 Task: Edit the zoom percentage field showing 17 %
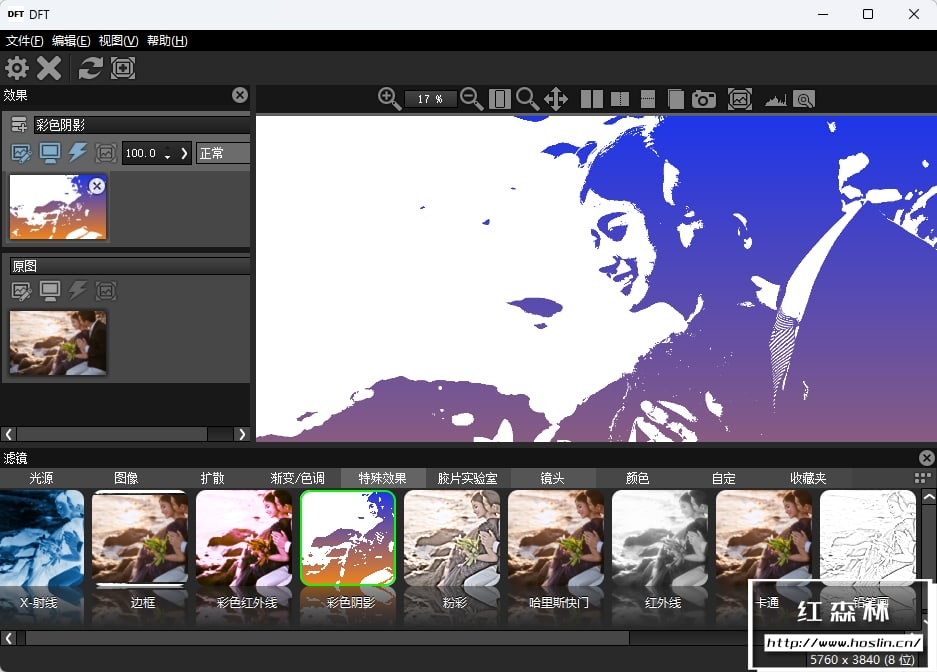[x=430, y=99]
